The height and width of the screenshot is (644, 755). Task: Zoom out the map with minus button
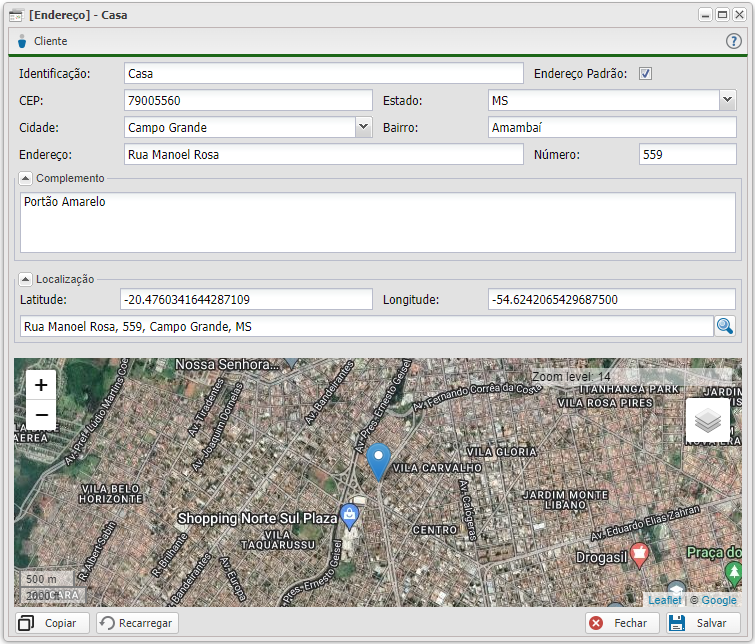[x=41, y=414]
